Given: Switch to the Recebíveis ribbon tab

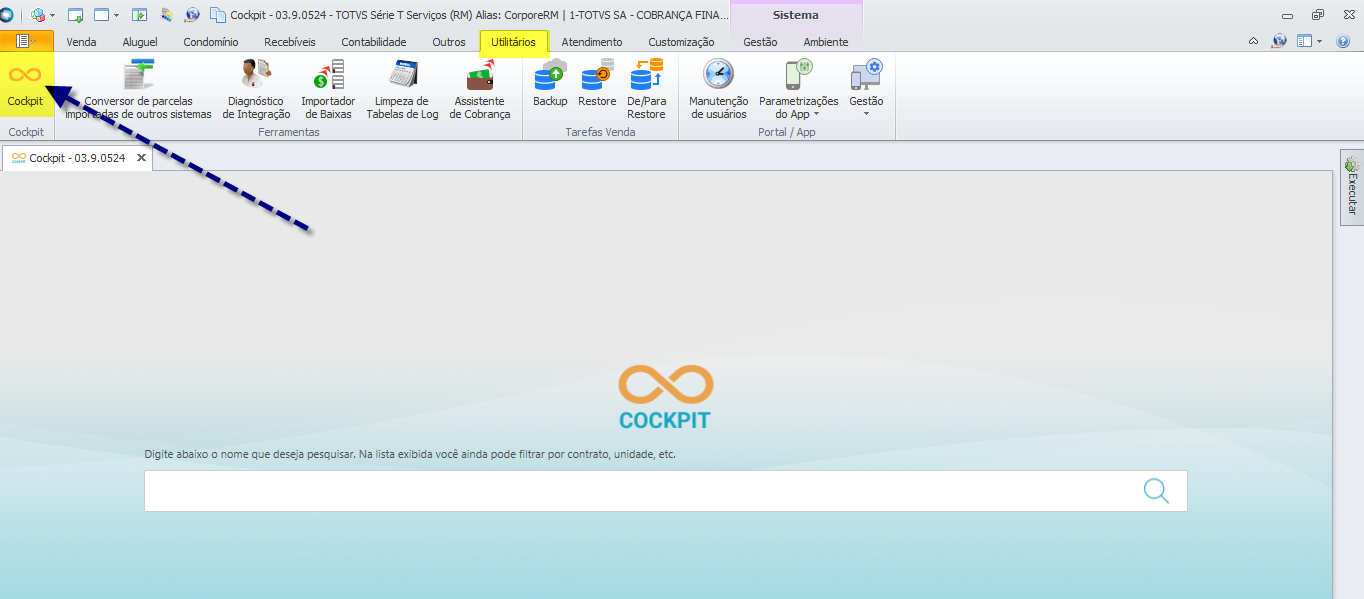Looking at the screenshot, I should tap(290, 42).
